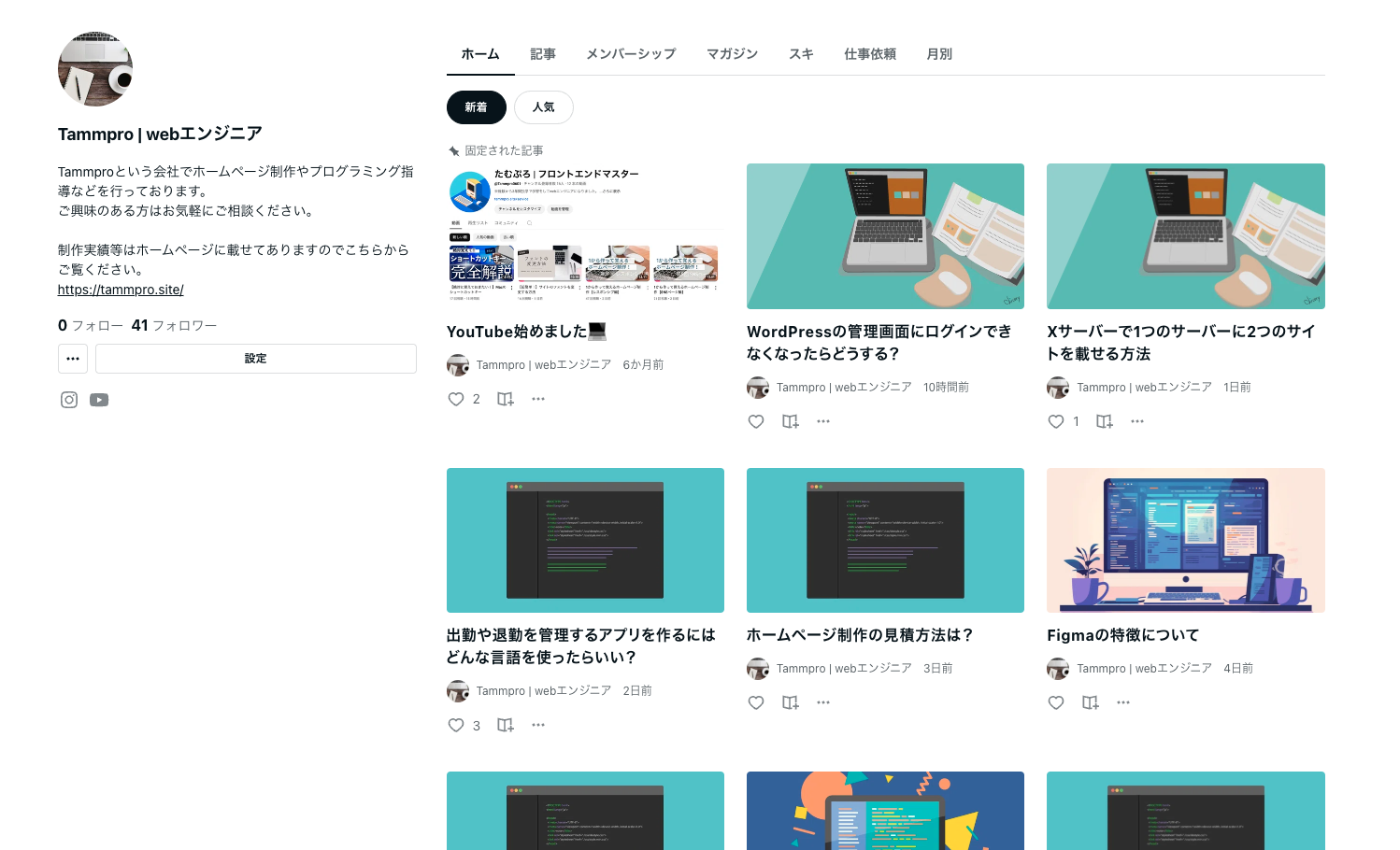Viewport: 1400px width, 850px height.
Task: Open the 仕事依頼 tab
Action: 870,54
